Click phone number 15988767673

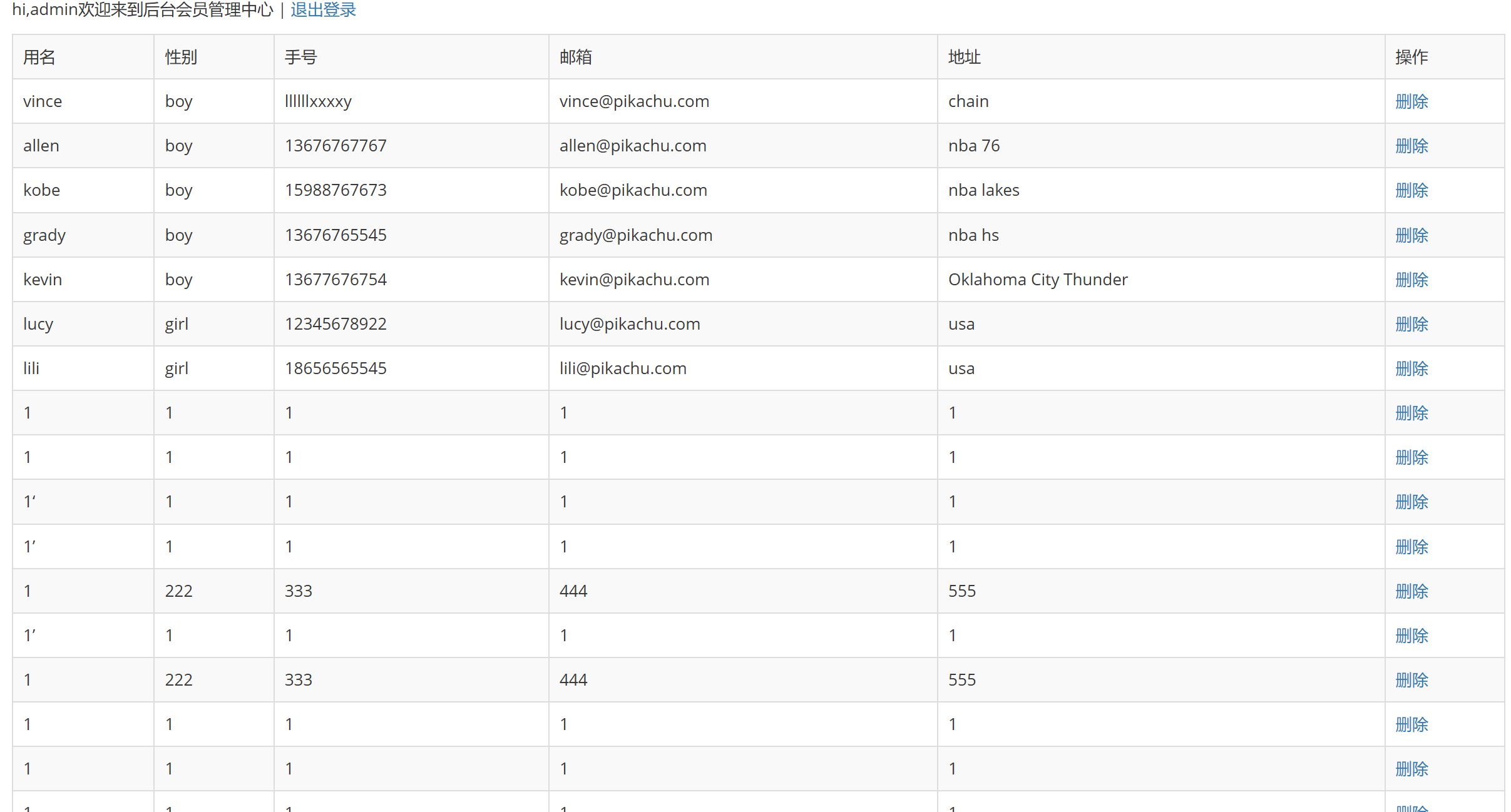335,190
